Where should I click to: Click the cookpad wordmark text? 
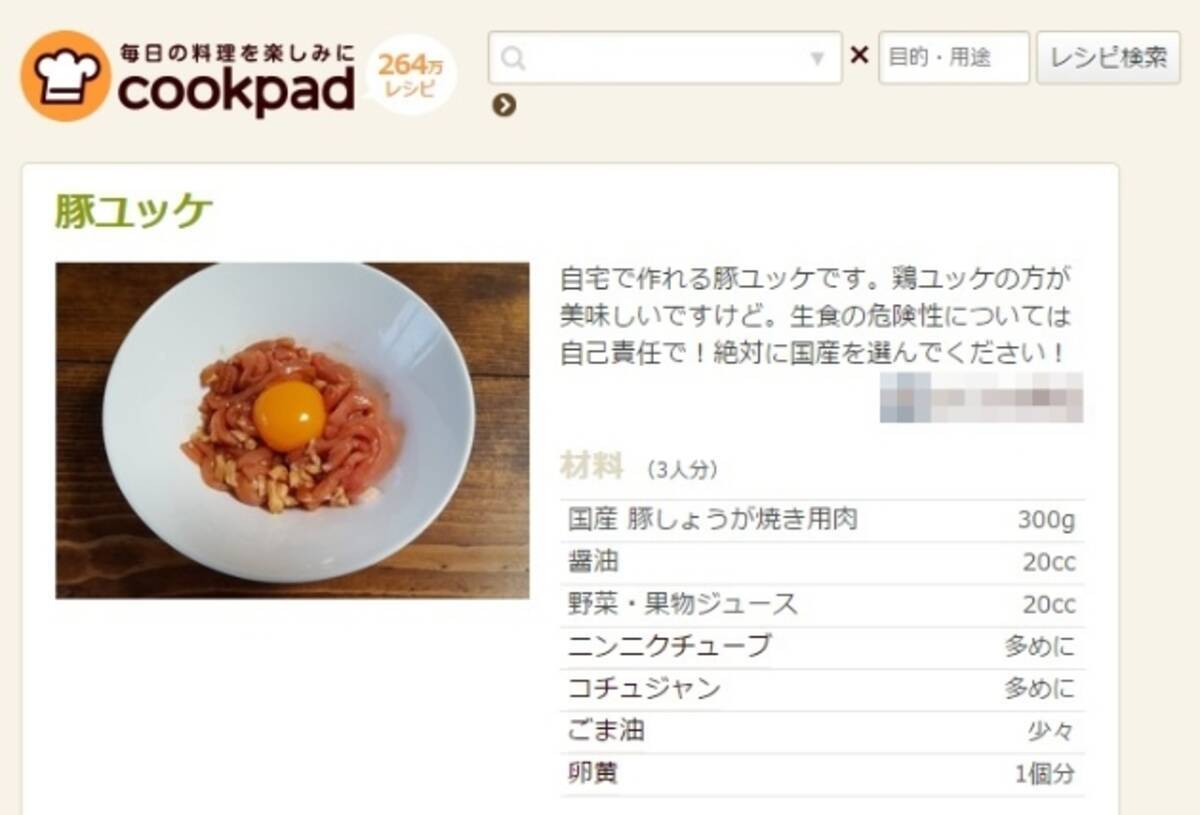[236, 91]
